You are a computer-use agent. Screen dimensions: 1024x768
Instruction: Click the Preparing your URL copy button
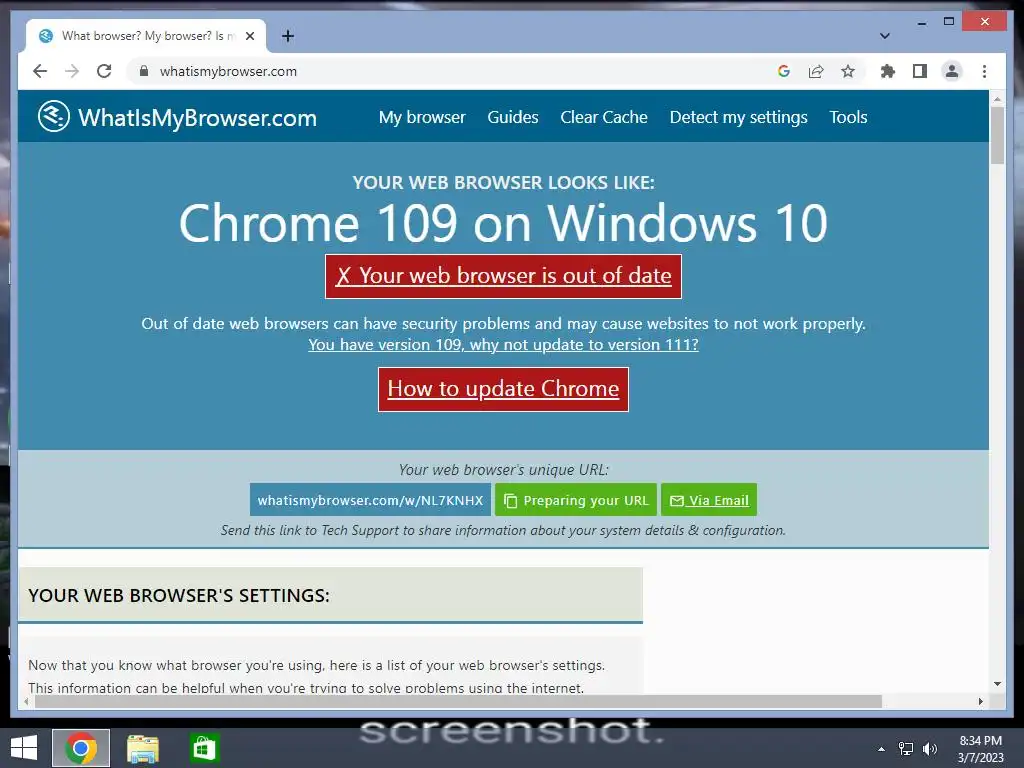click(576, 500)
